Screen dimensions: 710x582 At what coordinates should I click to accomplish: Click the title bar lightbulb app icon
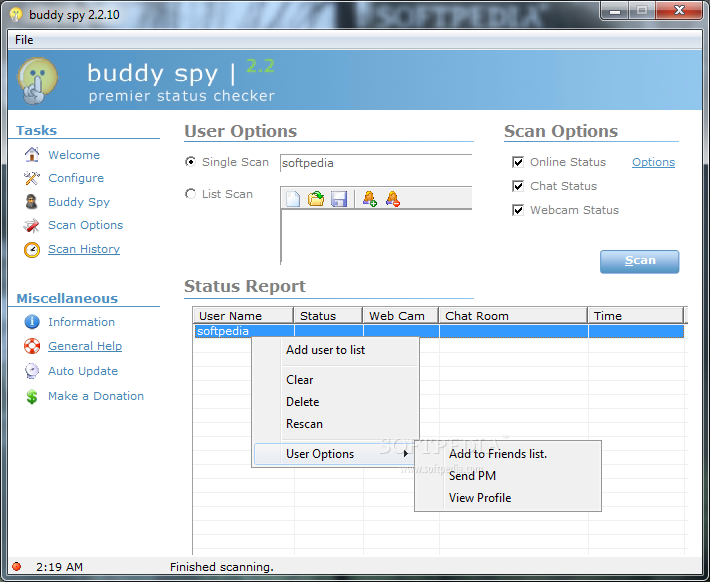pos(16,14)
